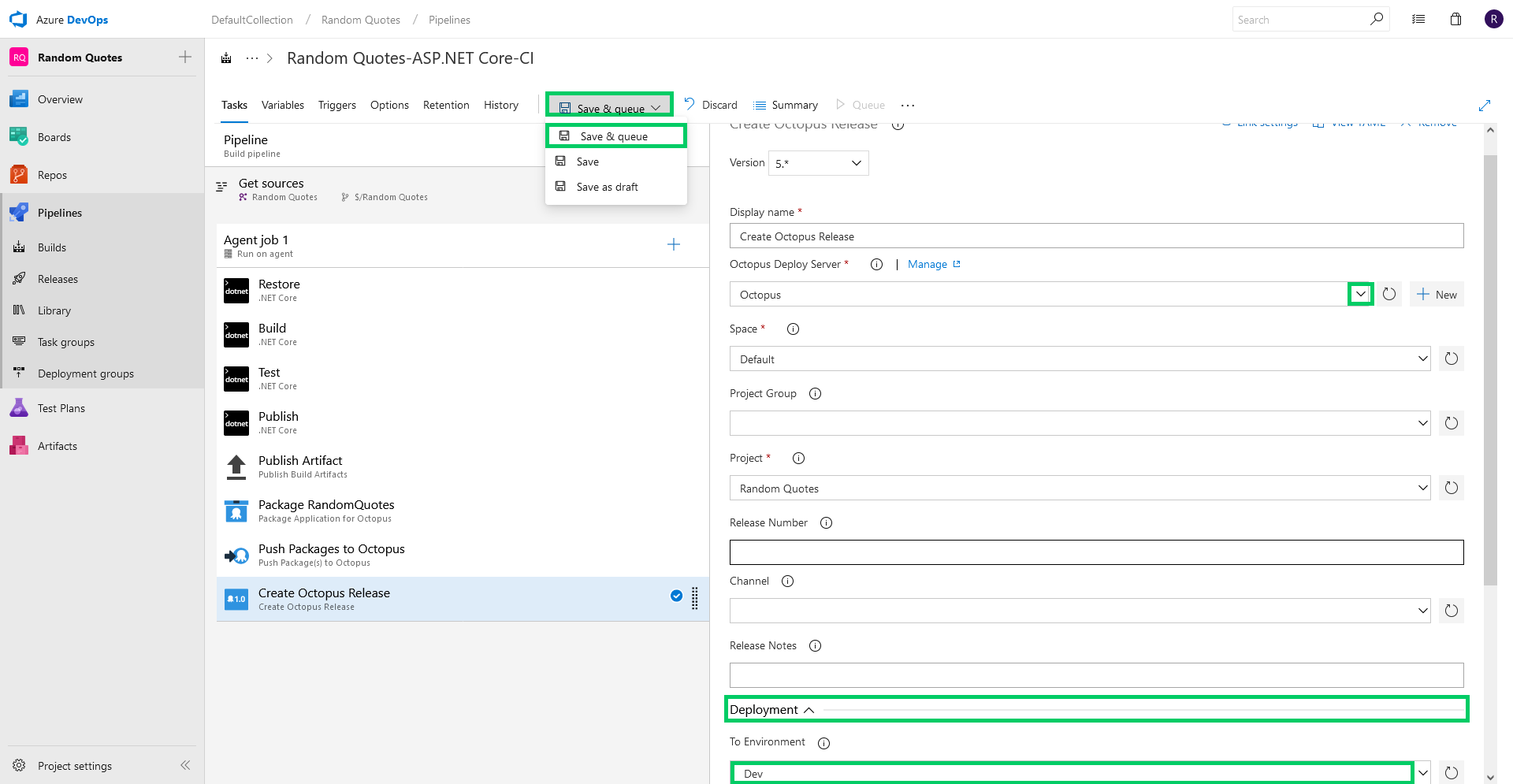1513x784 pixels.
Task: Select the Package RandomQuotes task
Action: 463,511
